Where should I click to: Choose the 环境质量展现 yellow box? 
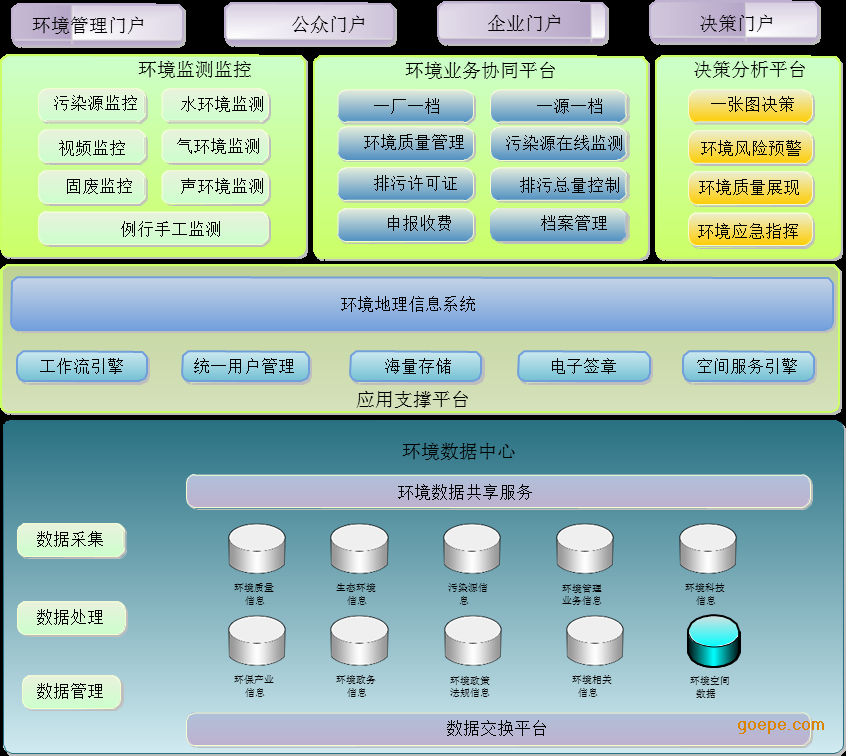(x=751, y=188)
